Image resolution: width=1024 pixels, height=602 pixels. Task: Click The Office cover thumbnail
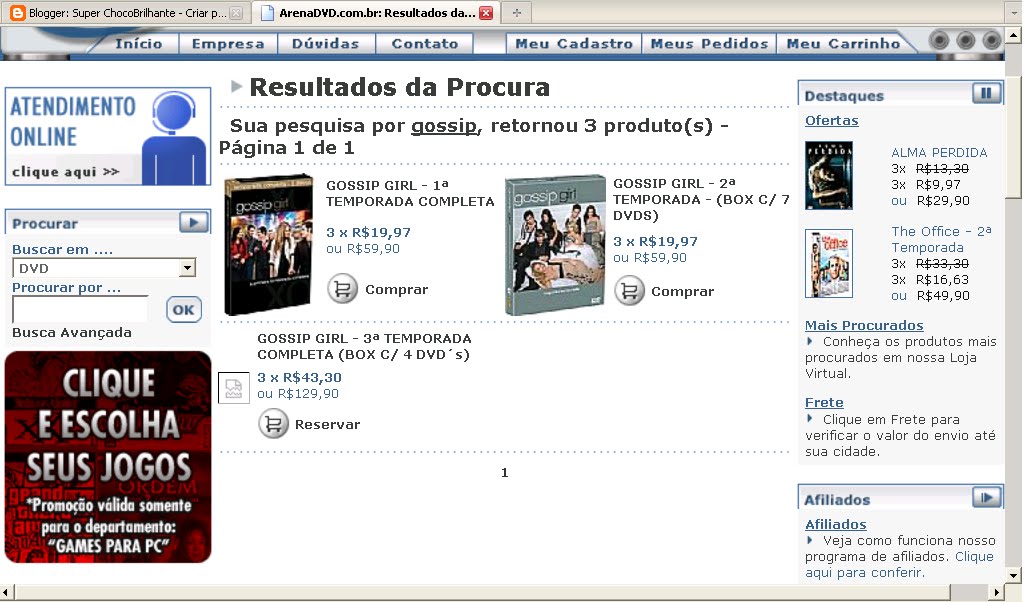[x=829, y=263]
